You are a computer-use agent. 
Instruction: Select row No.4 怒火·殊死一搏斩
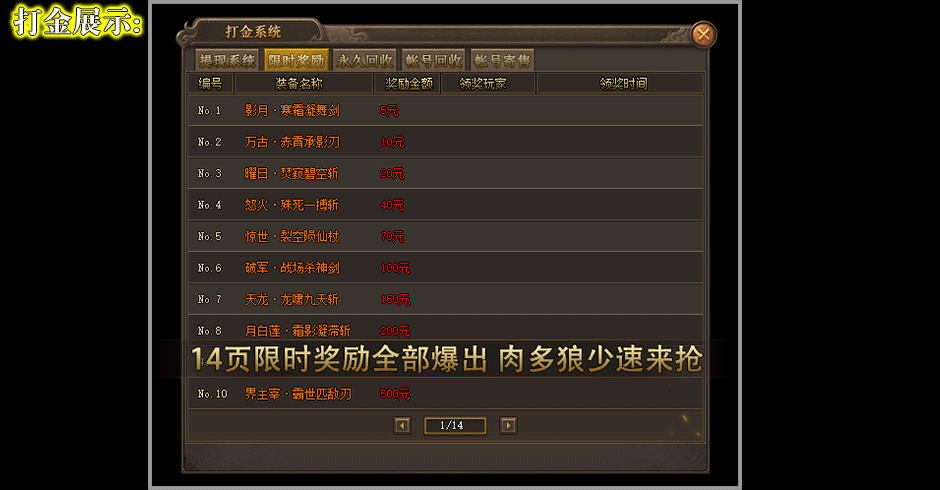[445, 205]
